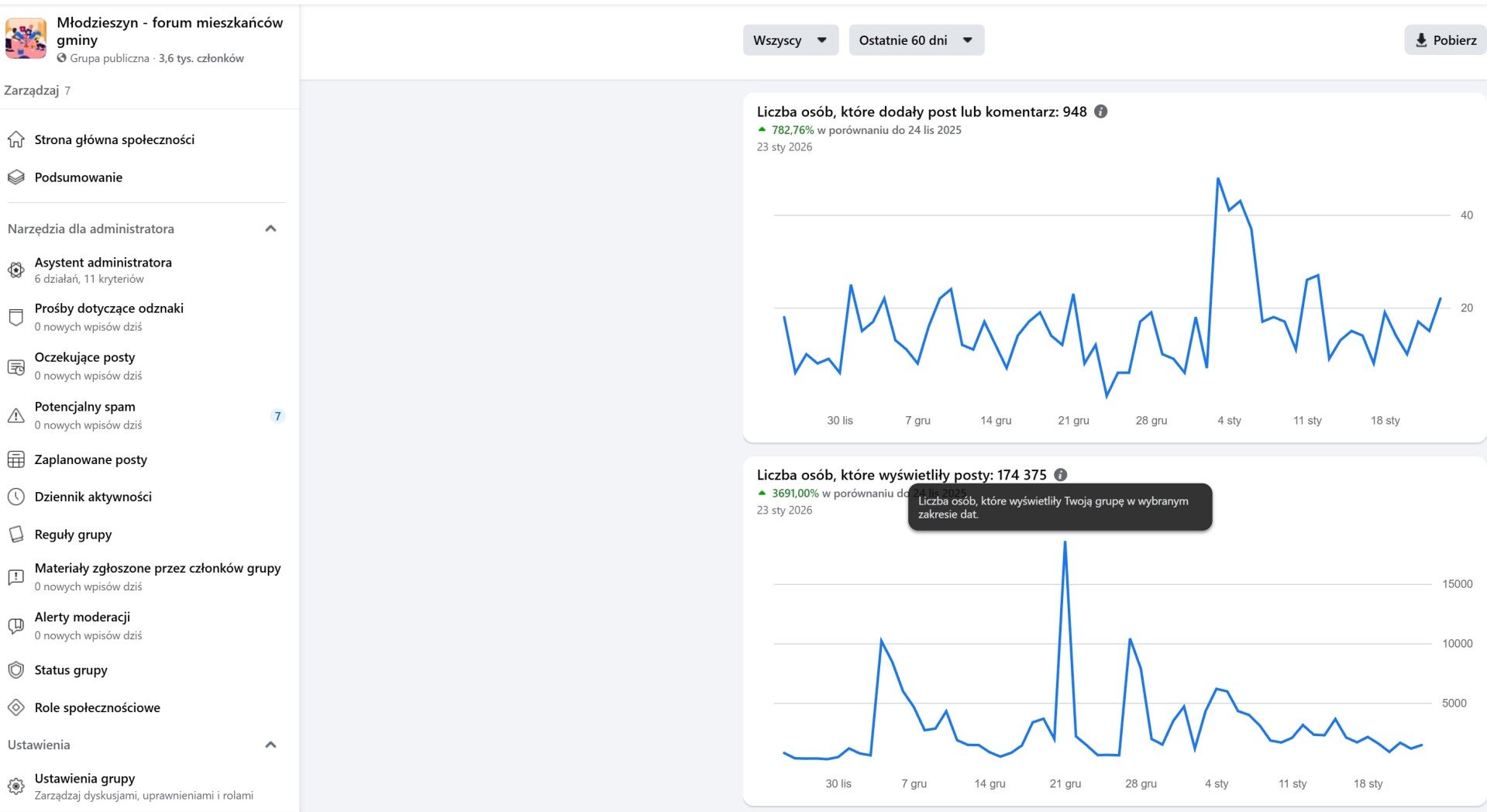Click the group cover thumbnail image

[x=26, y=40]
